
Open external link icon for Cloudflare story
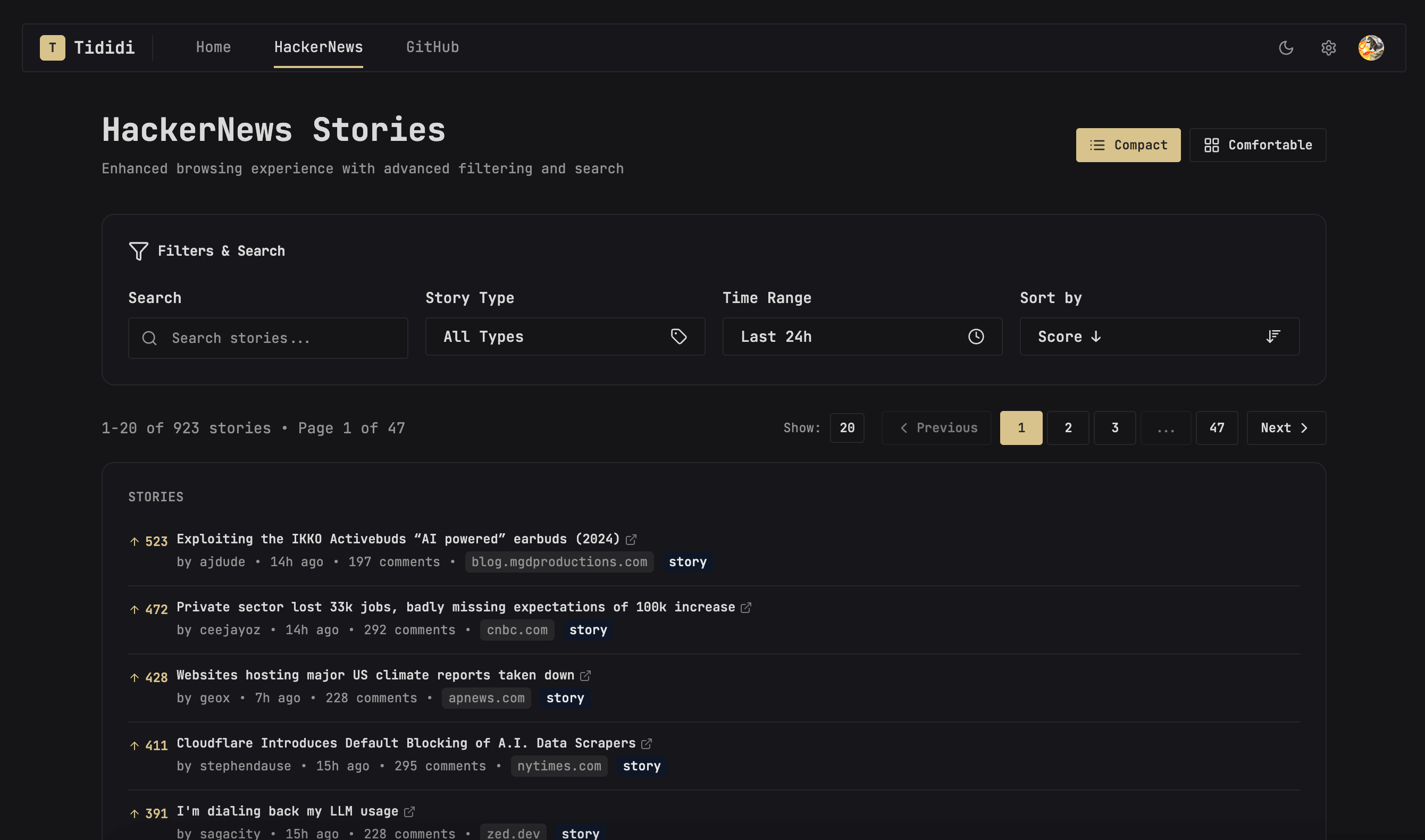point(646,743)
